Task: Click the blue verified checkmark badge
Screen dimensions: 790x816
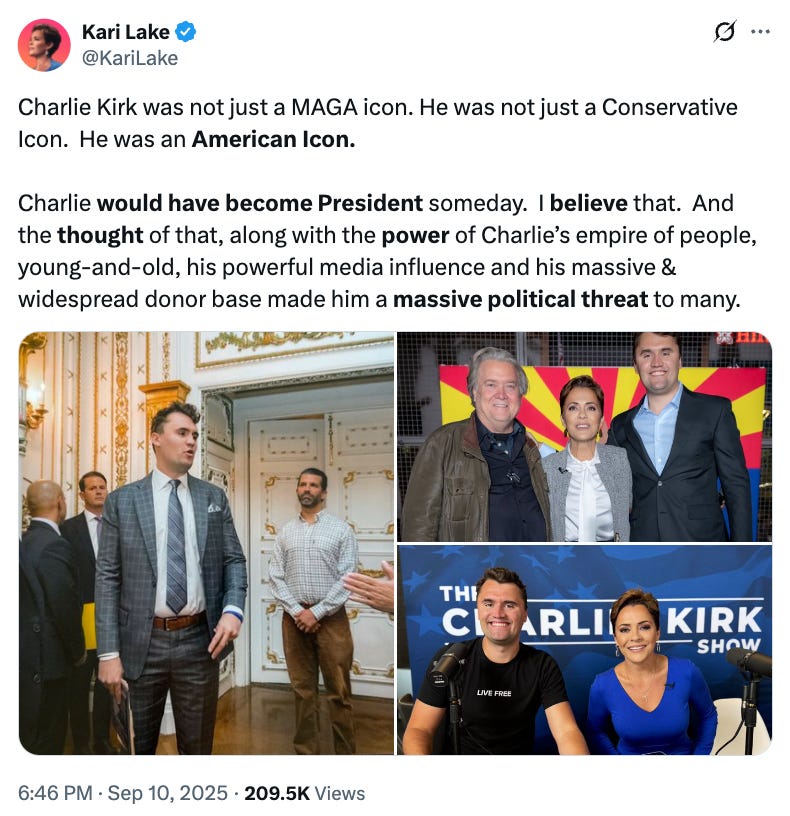Action: click(185, 32)
